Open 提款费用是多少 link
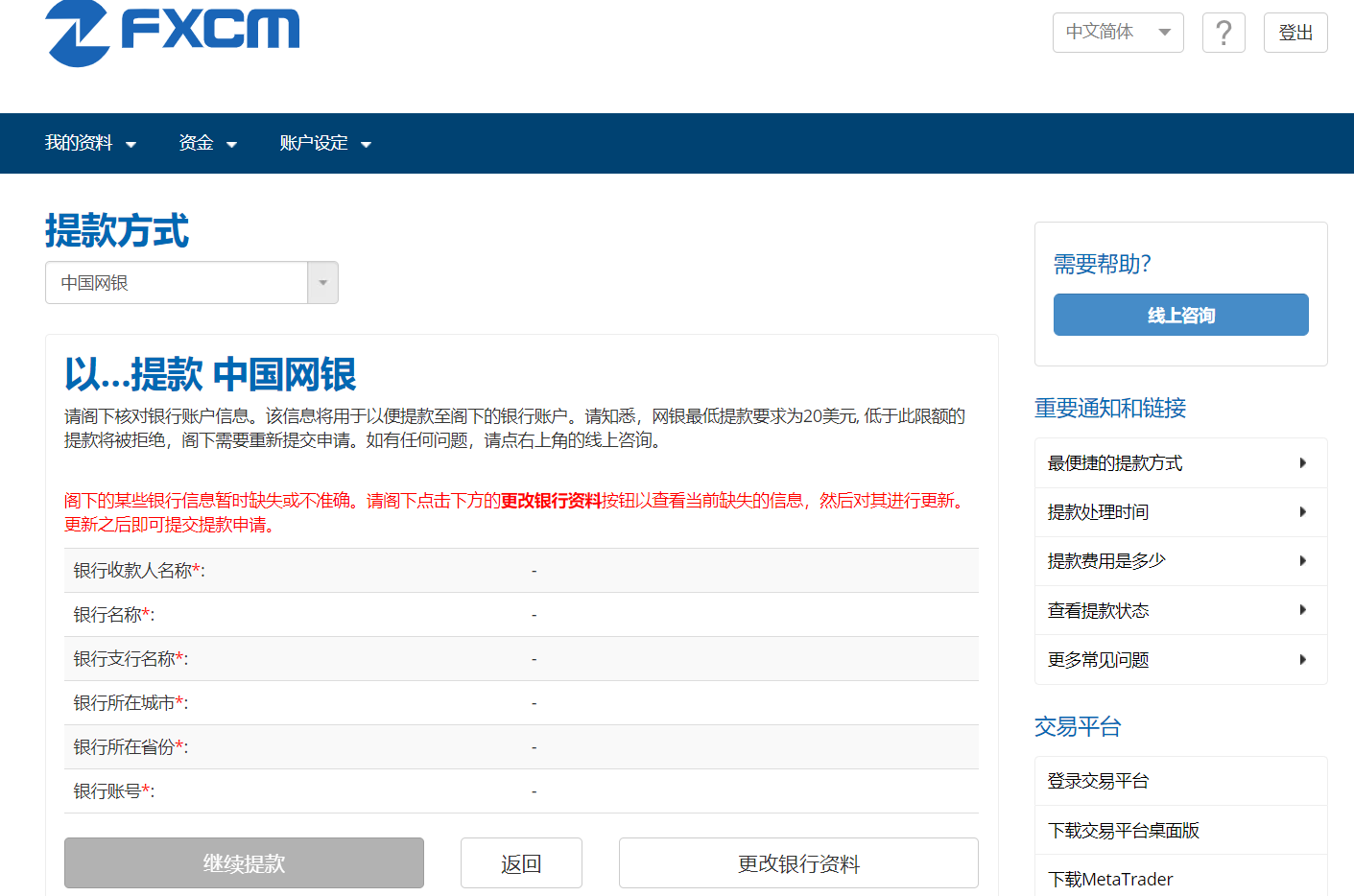Screen dimensions: 1354x896 [1181, 561]
